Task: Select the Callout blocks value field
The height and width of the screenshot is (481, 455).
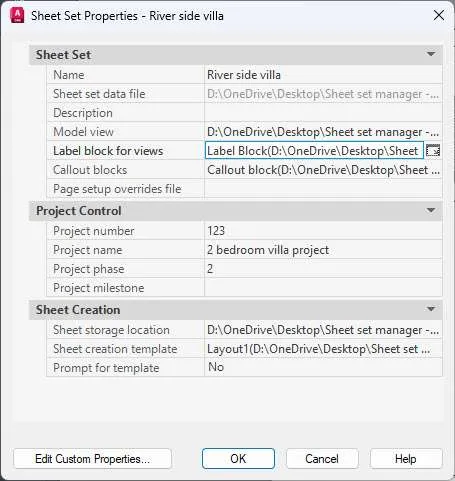Action: tap(323, 170)
